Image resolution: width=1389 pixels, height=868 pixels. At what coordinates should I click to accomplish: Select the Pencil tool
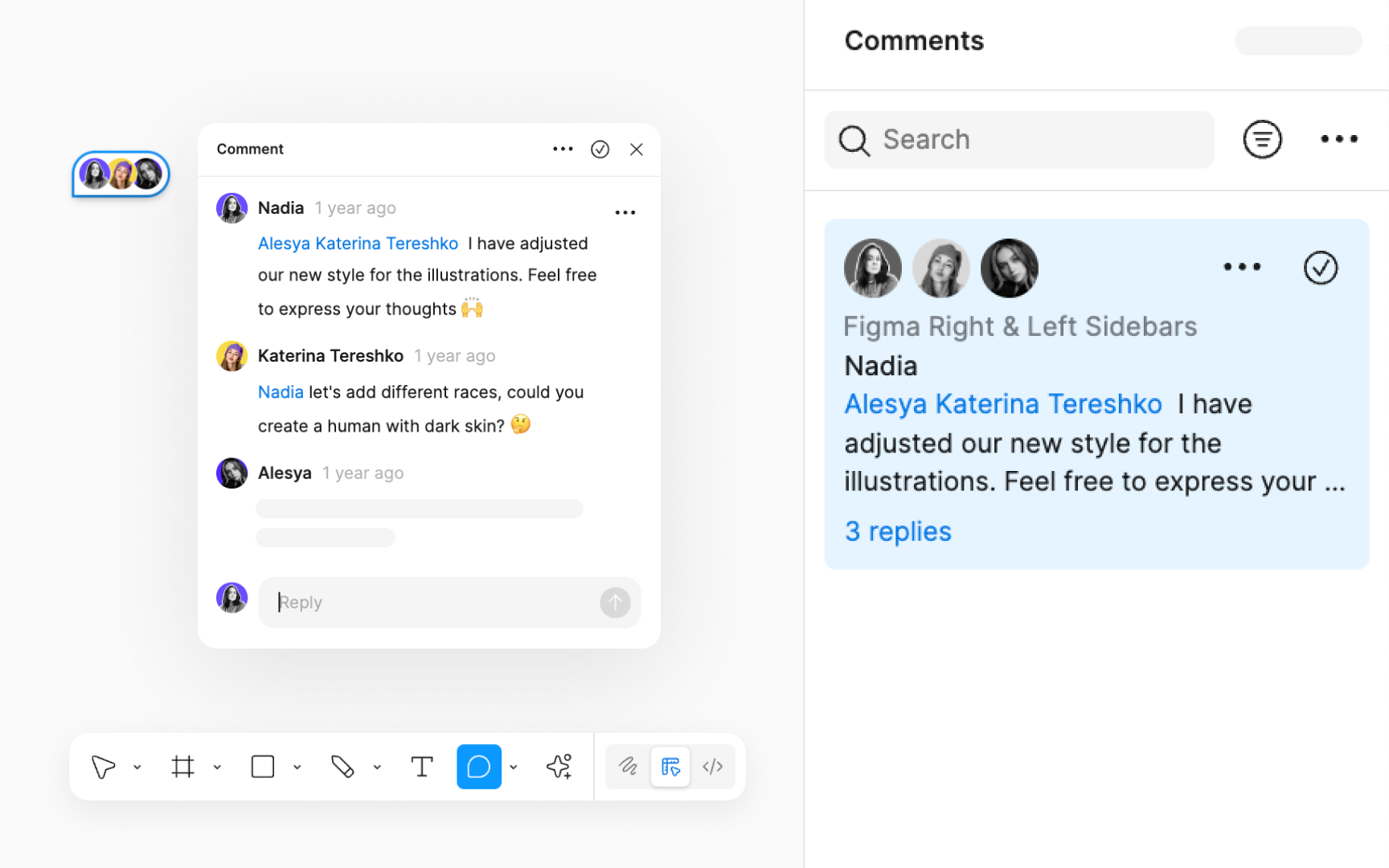point(344,767)
